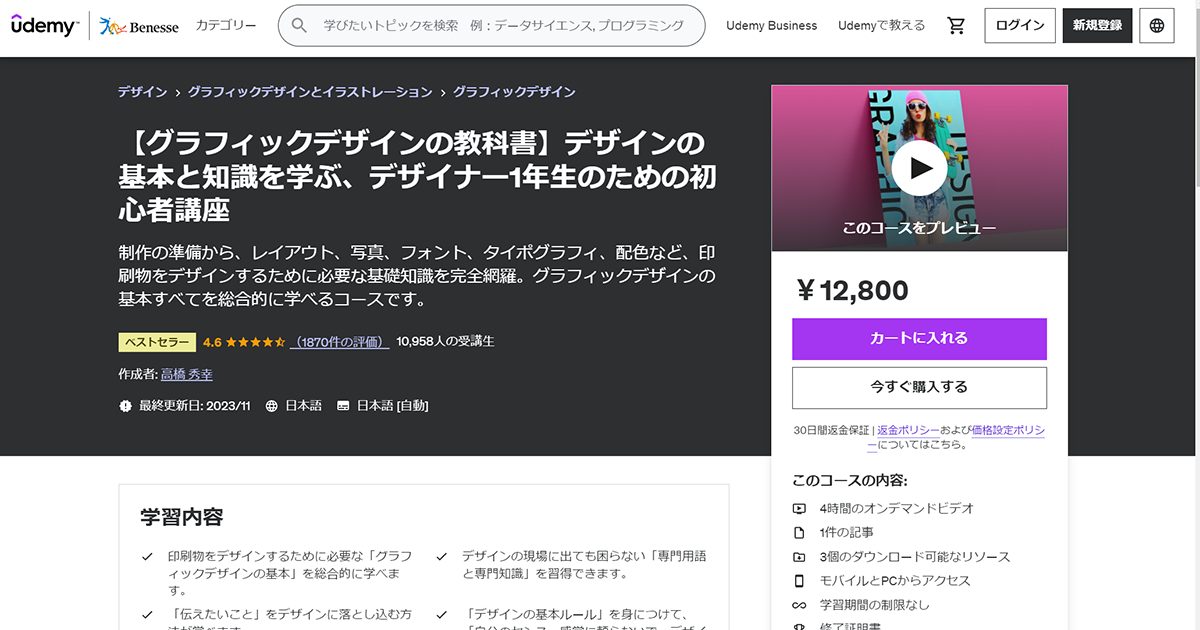Click the star rating icons
The image size is (1200, 630).
pyautogui.click(x=256, y=342)
